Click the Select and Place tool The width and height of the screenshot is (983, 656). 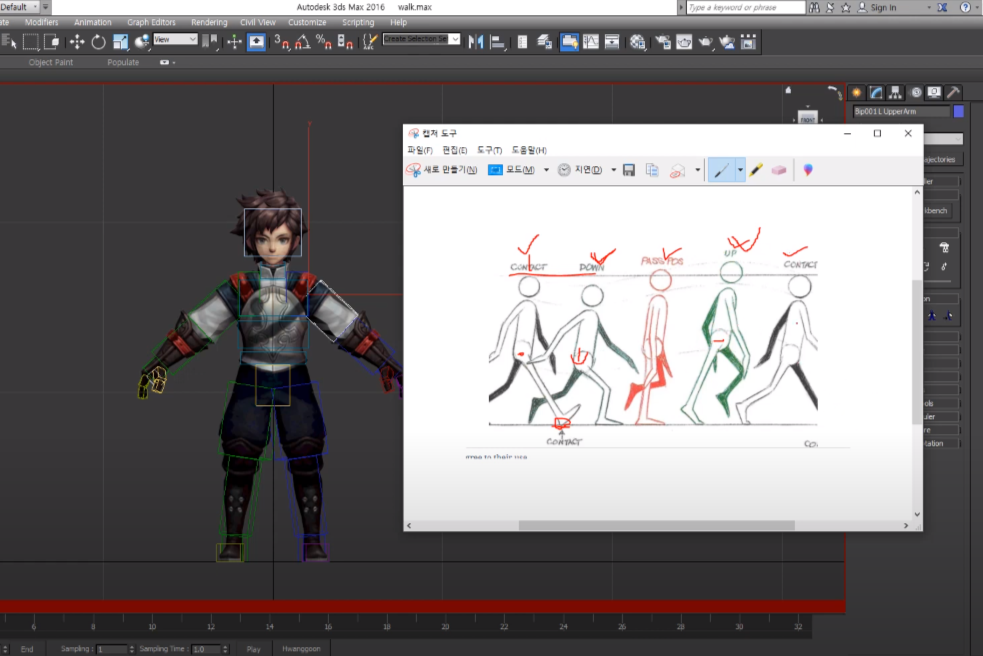tap(142, 42)
